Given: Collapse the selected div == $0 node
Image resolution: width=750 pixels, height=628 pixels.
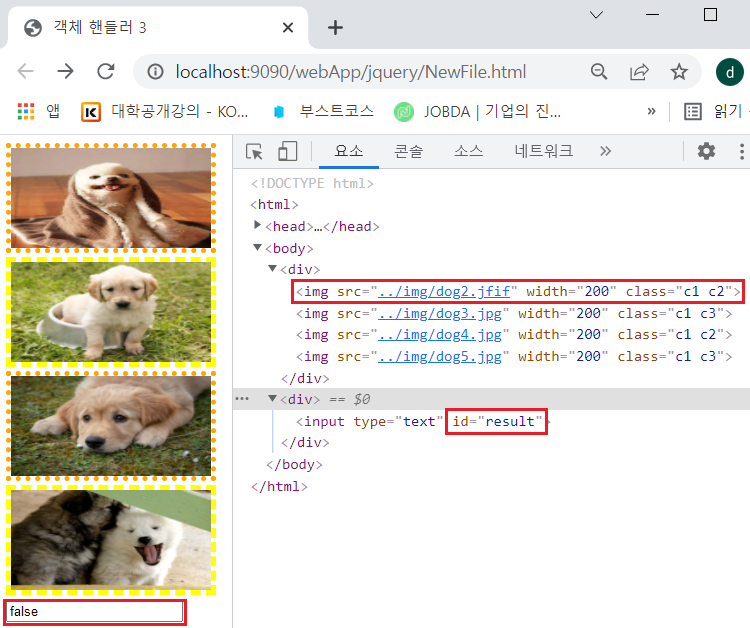Looking at the screenshot, I should [x=272, y=398].
